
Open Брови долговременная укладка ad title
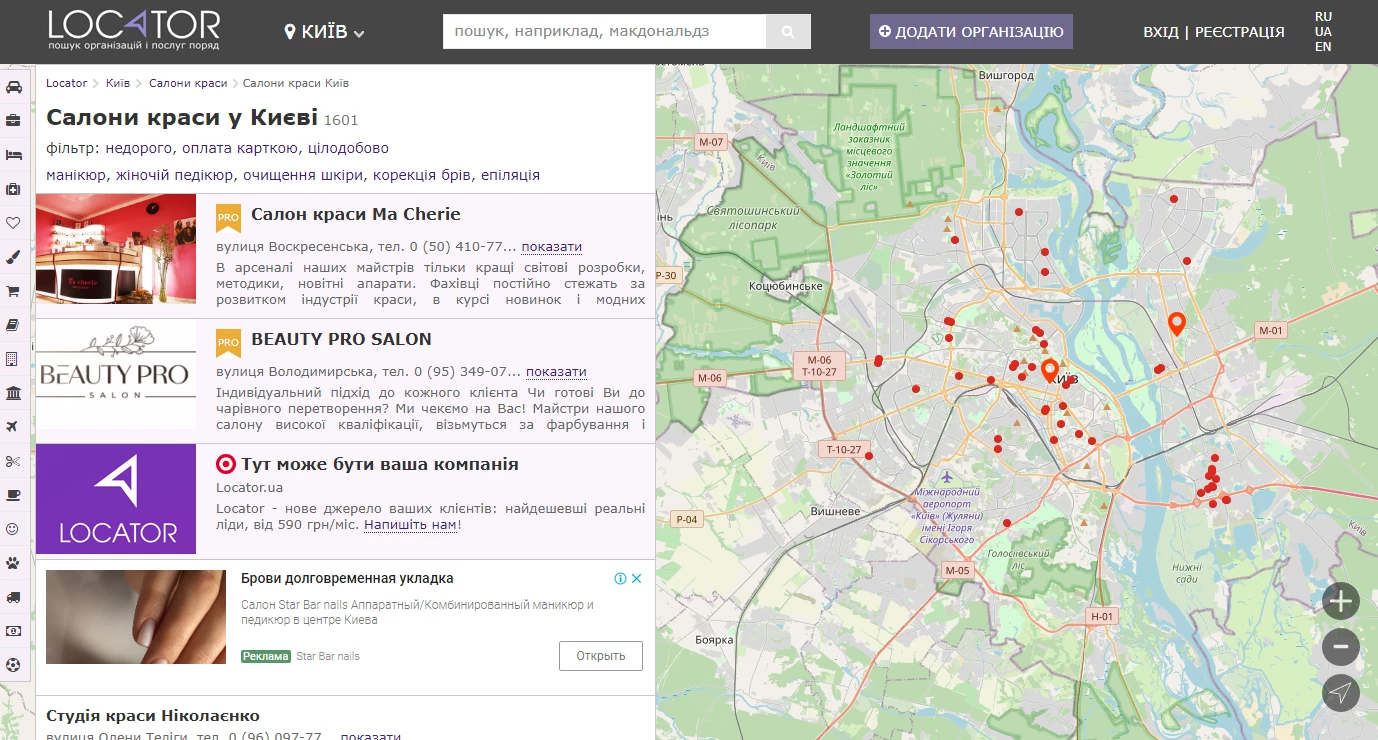tap(347, 578)
